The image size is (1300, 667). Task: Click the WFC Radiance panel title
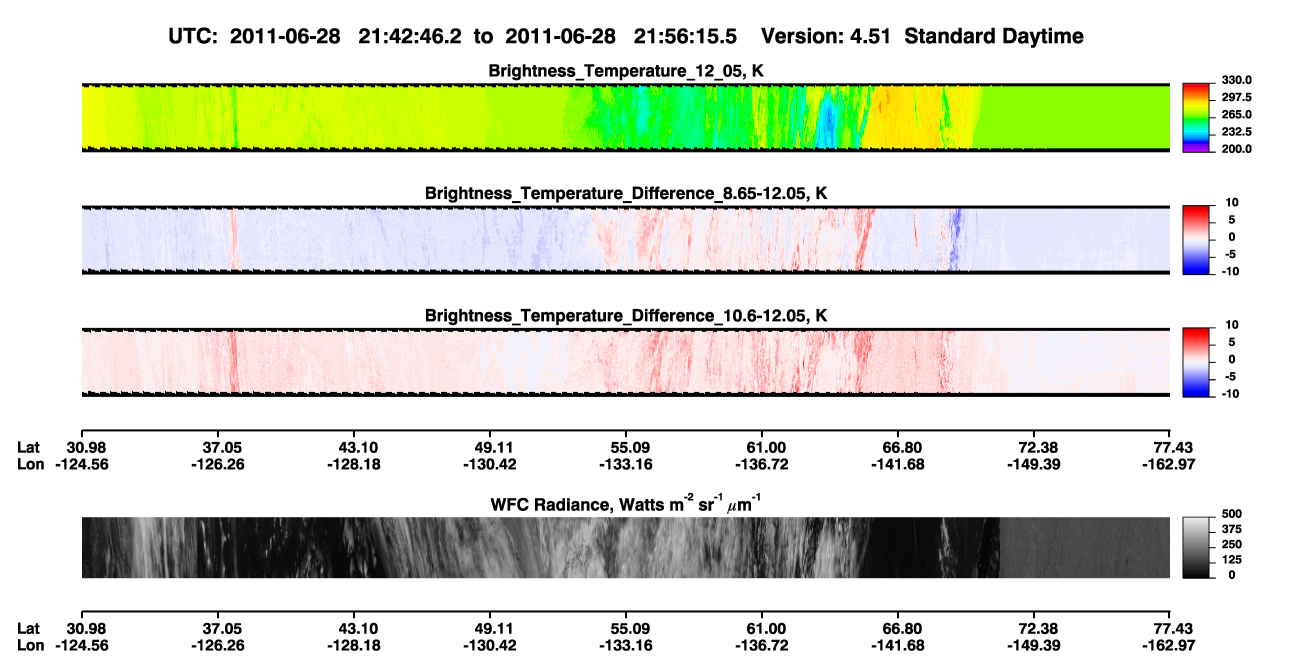pos(626,505)
